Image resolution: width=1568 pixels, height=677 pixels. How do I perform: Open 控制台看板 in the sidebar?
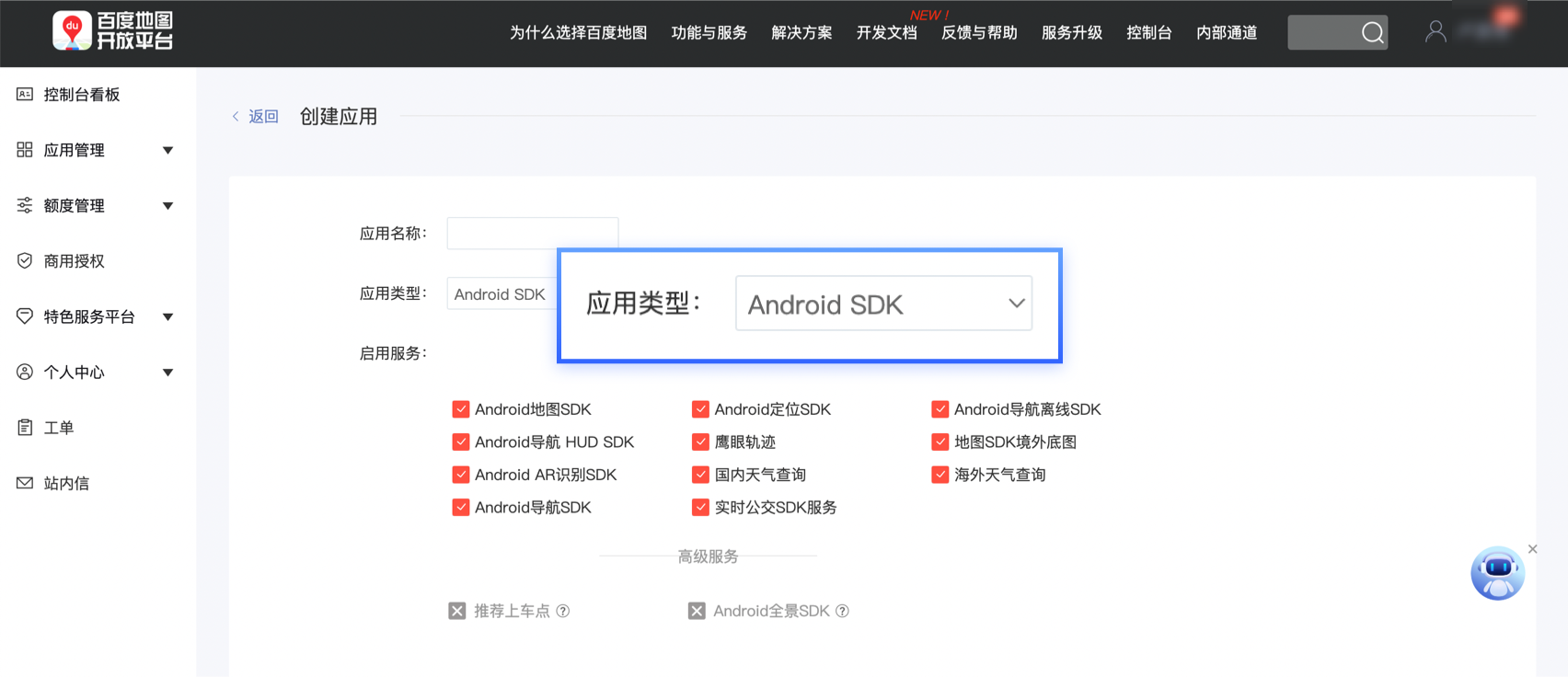pos(81,95)
